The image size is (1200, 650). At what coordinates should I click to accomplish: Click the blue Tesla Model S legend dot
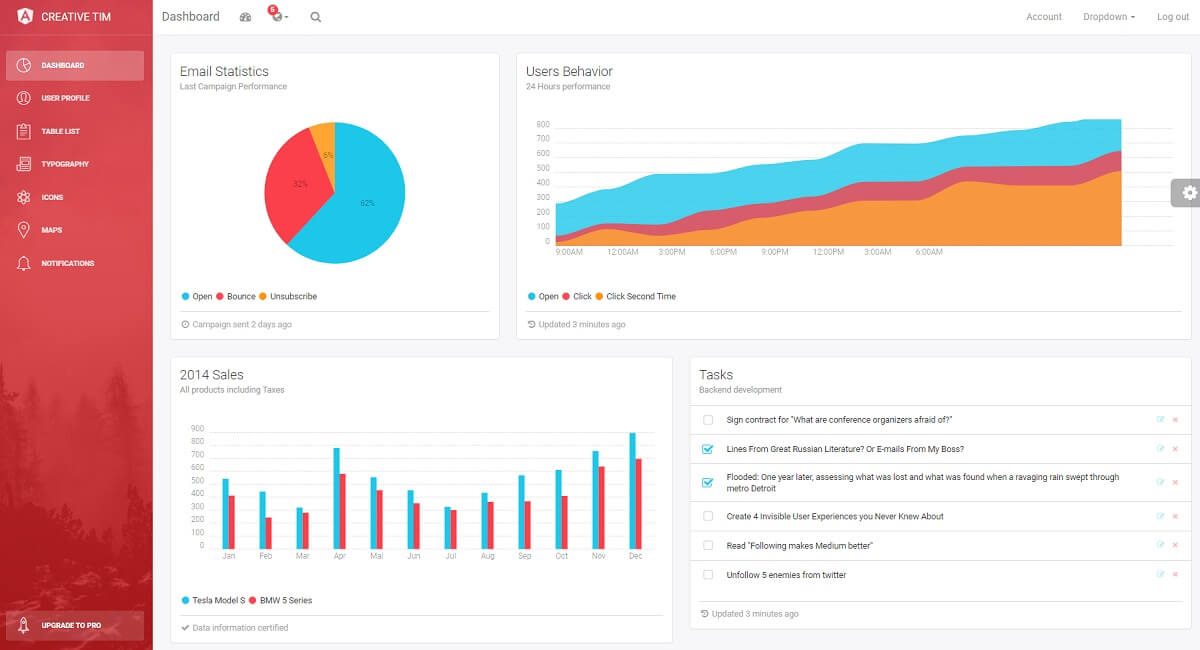[185, 601]
